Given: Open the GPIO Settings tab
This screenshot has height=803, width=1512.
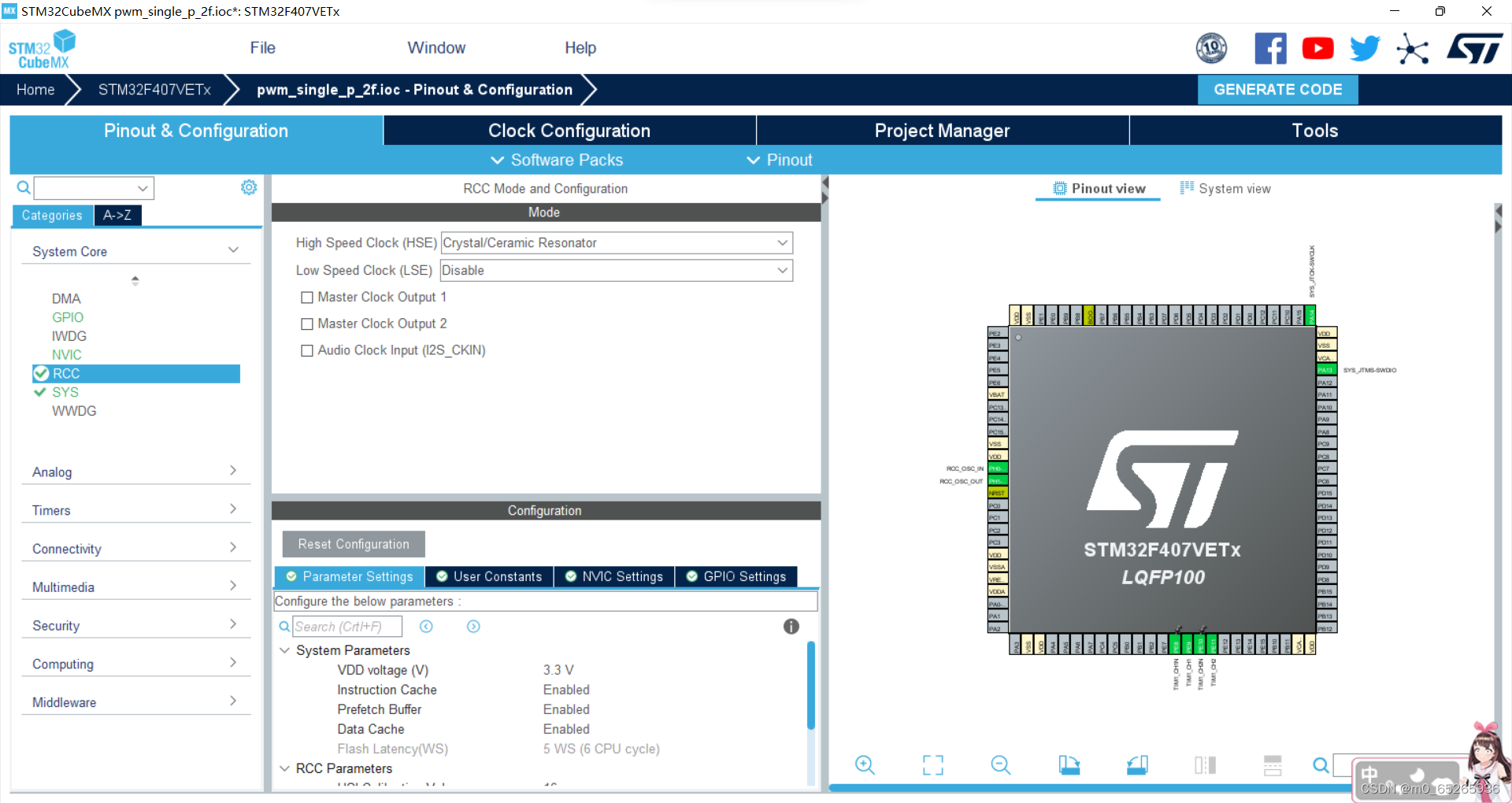Looking at the screenshot, I should (736, 577).
